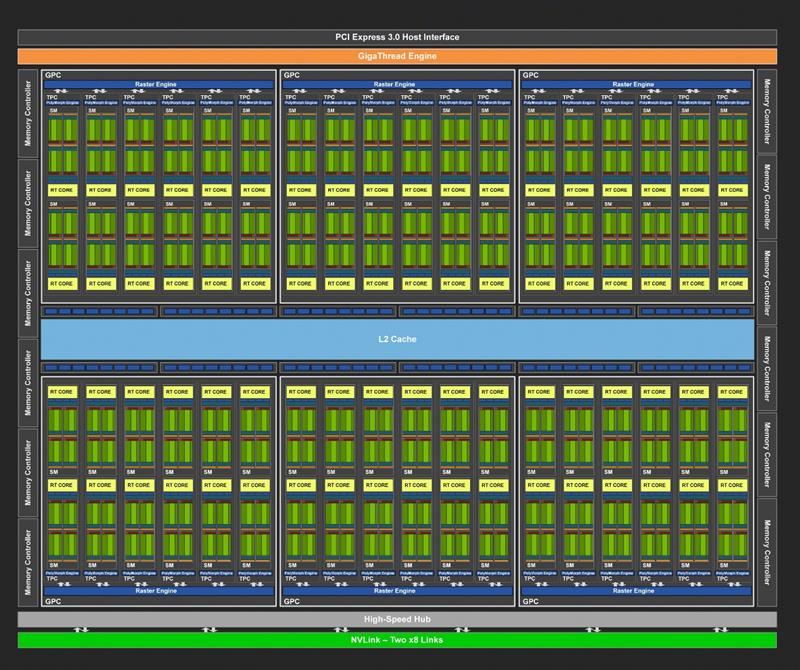Screen dimensions: 800x670
Task: Select the Raster Engine bar in bottom-middle GPC
Action: tap(397, 591)
